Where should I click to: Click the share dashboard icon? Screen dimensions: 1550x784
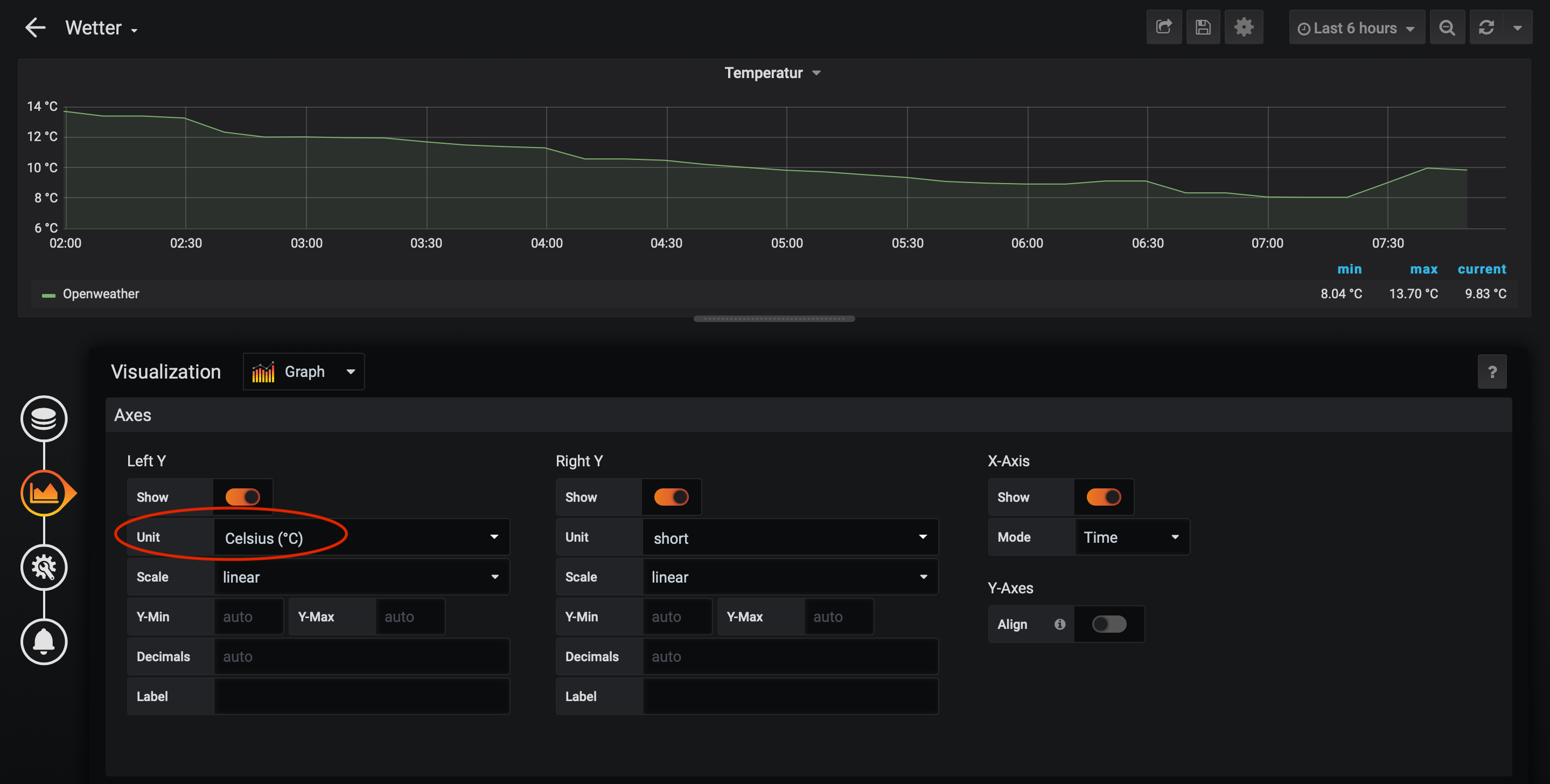(x=1164, y=27)
